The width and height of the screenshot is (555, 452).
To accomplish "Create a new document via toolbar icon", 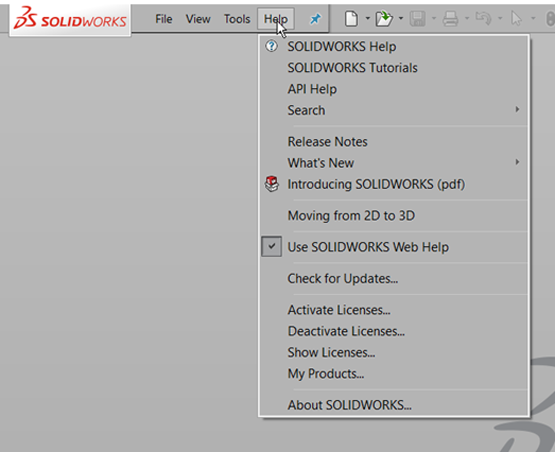I will click(351, 18).
